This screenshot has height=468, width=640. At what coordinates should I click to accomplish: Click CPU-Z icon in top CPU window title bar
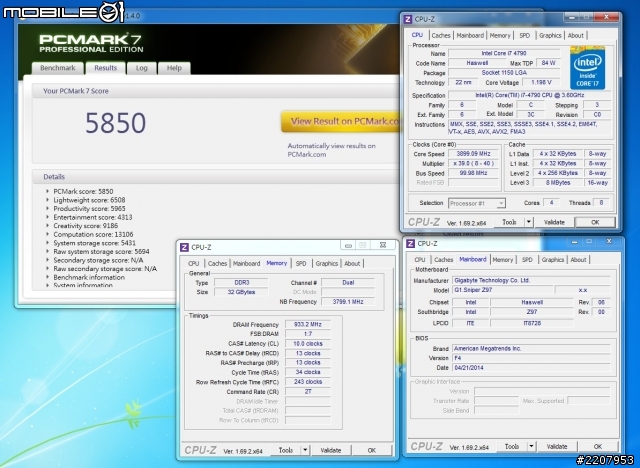(407, 19)
